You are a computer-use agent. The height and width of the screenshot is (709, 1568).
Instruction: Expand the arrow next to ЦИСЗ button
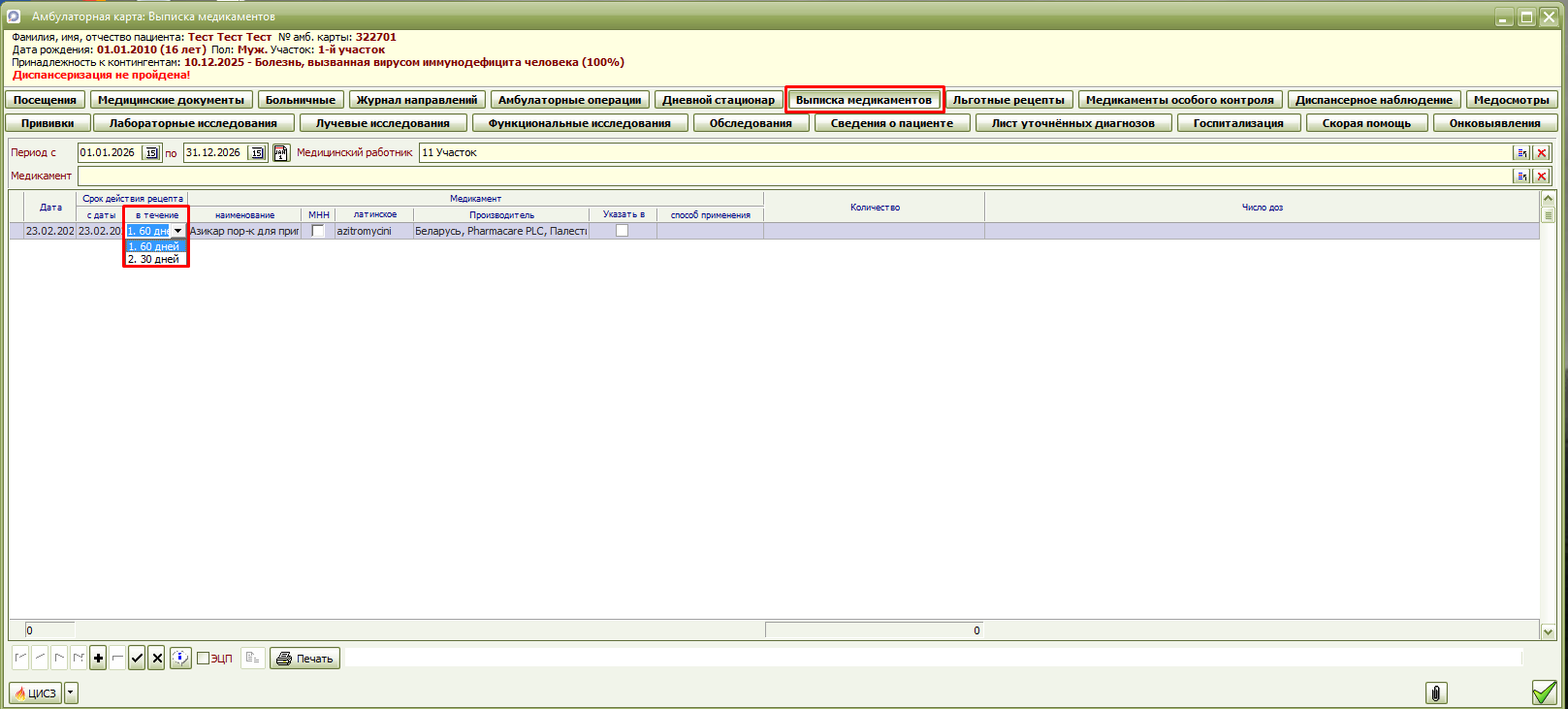click(x=71, y=693)
